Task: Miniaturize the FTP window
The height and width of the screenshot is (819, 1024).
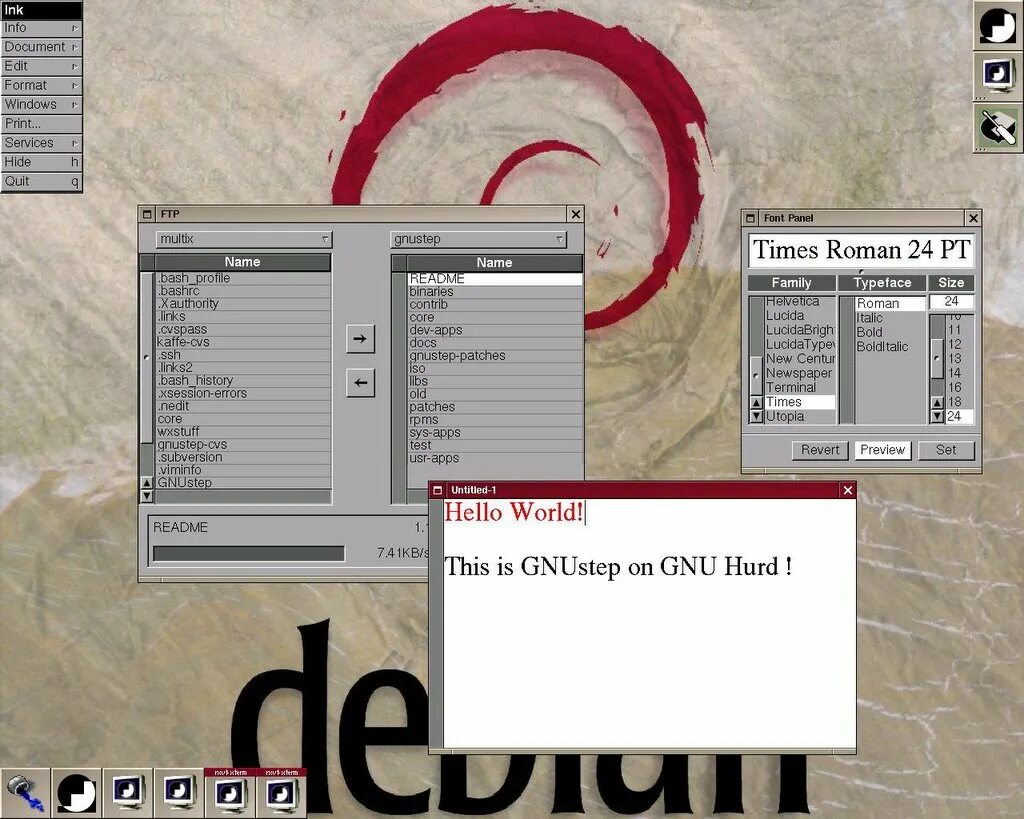Action: (x=147, y=214)
